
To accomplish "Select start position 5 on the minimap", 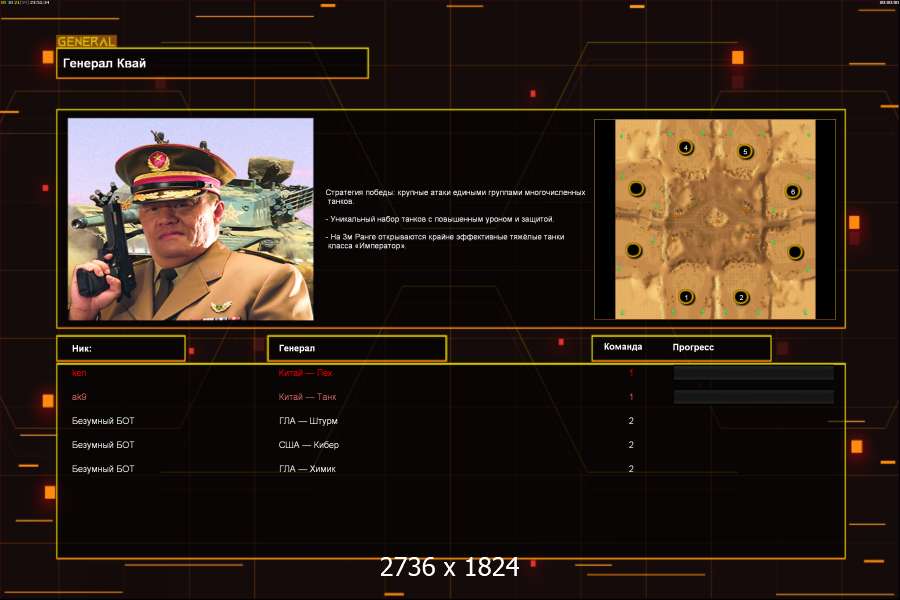I will [745, 152].
